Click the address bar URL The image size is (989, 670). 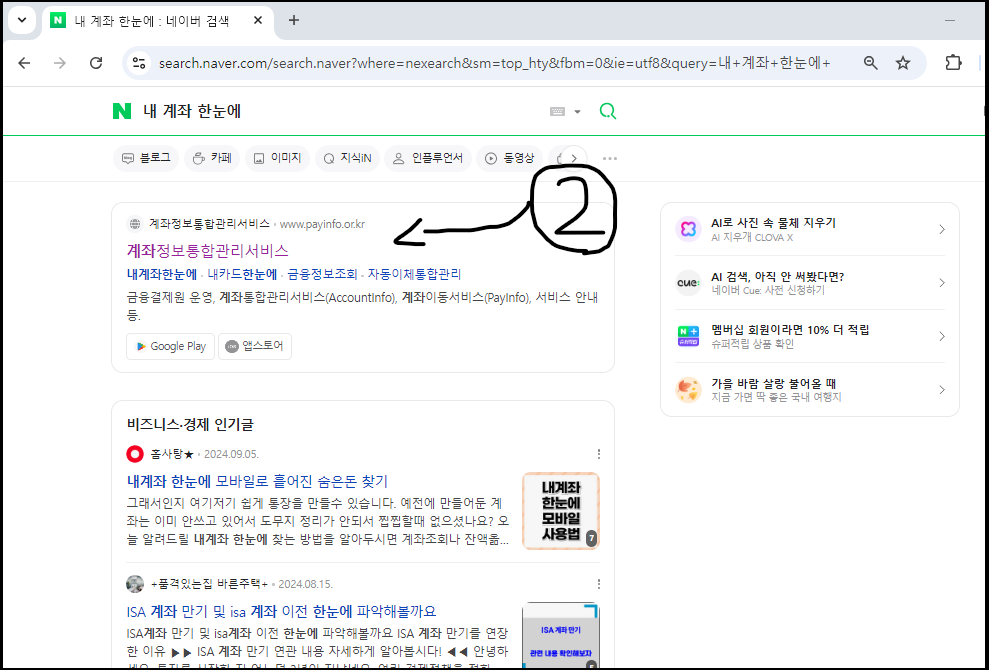pos(494,63)
